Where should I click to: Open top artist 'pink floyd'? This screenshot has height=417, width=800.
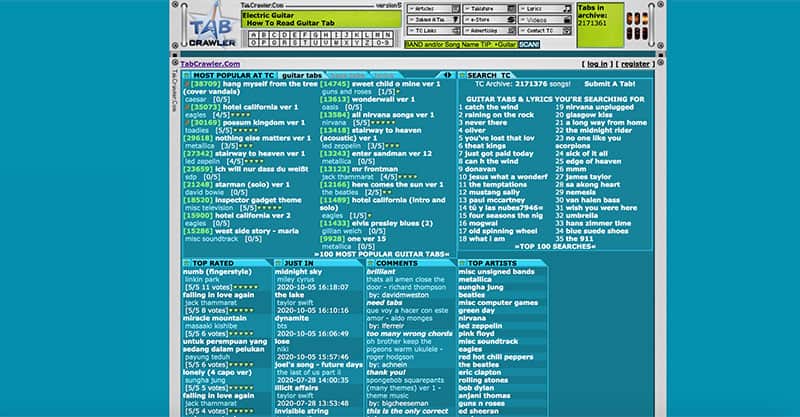click(477, 333)
